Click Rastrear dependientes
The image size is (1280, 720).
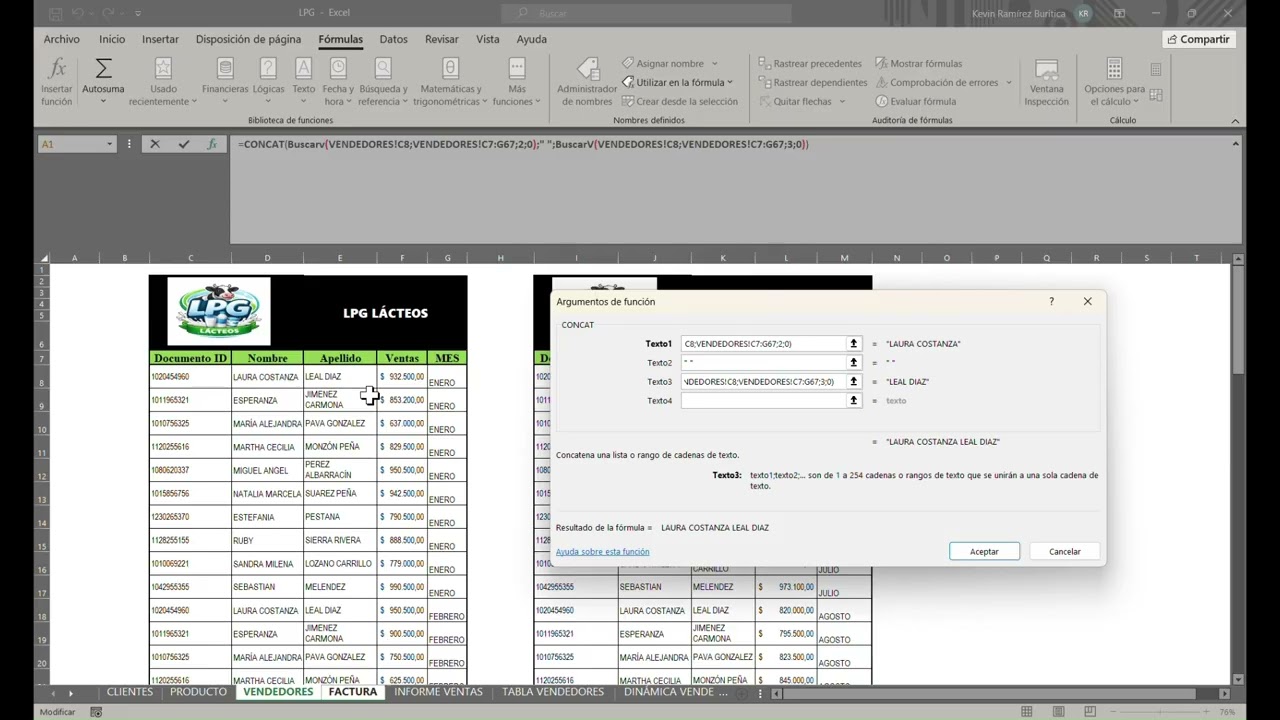click(813, 82)
